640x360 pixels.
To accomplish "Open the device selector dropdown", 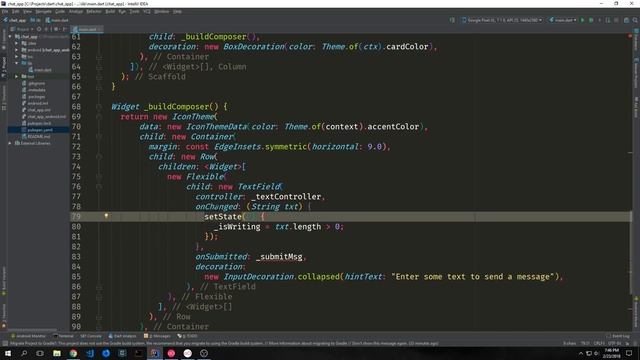I will (503, 20).
